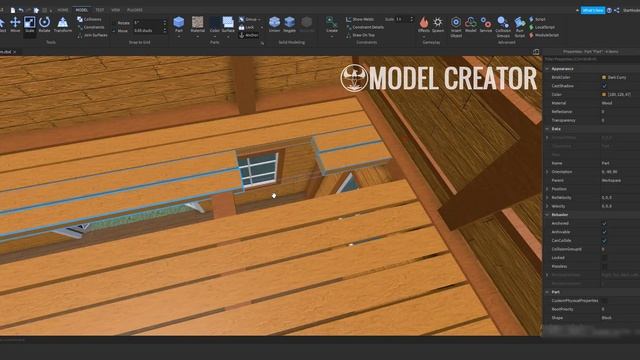Click the help icon next to What's New
The height and width of the screenshot is (360, 640).
(x=609, y=10)
